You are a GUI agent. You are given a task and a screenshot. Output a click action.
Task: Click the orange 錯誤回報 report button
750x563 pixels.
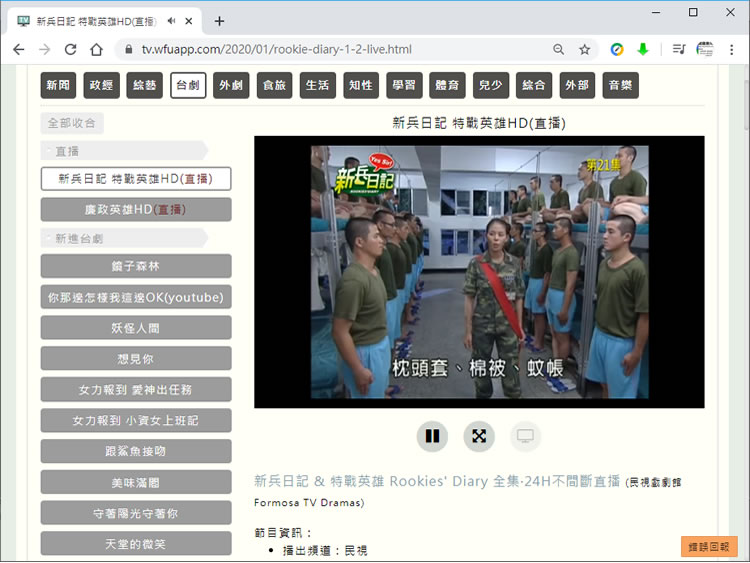[709, 547]
